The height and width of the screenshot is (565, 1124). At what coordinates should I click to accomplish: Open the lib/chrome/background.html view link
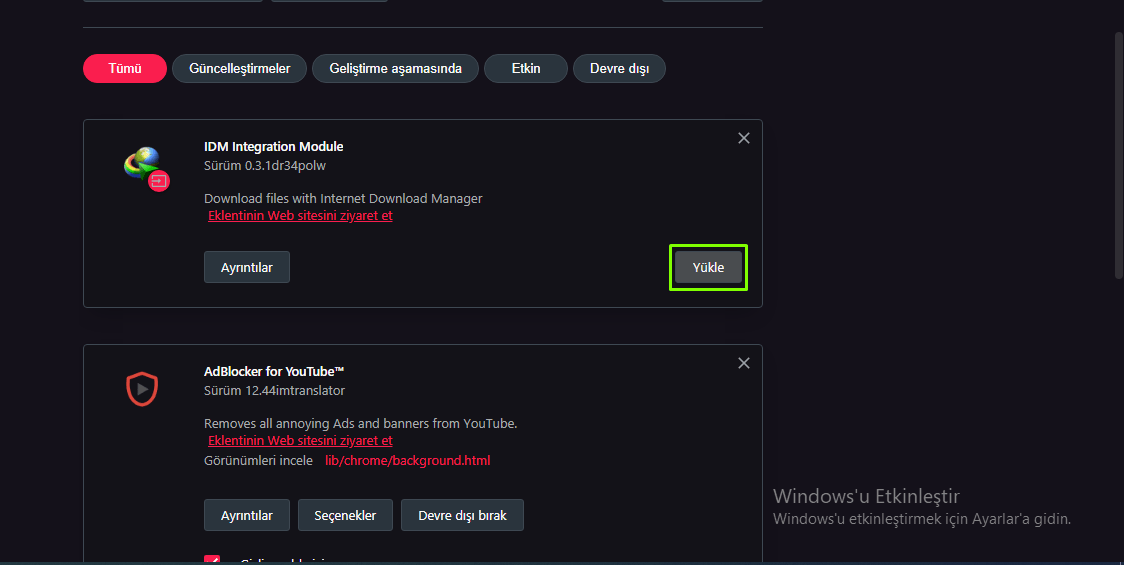[407, 461]
